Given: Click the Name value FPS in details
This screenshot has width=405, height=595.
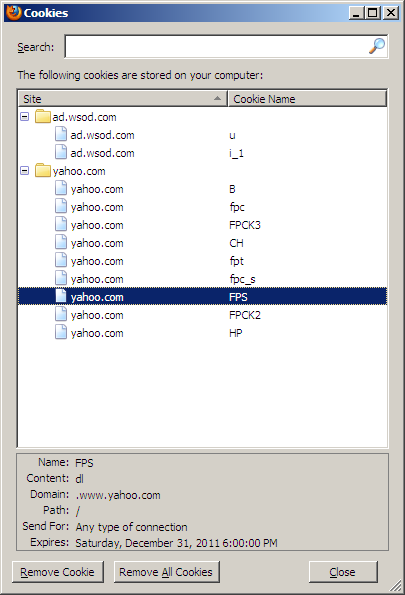Looking at the screenshot, I should (x=84, y=463).
